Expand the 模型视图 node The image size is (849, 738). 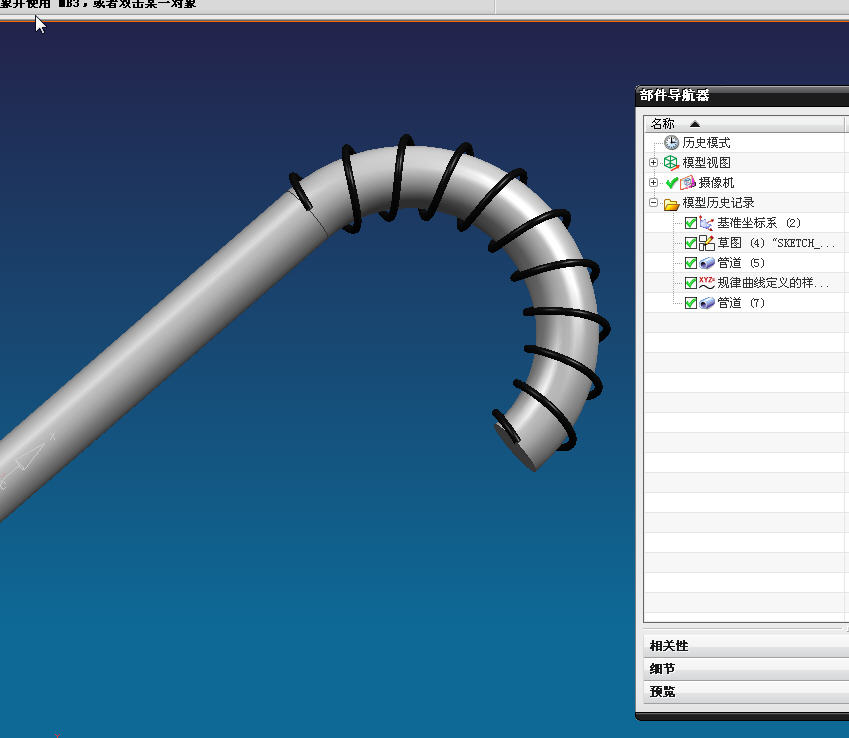click(x=654, y=162)
